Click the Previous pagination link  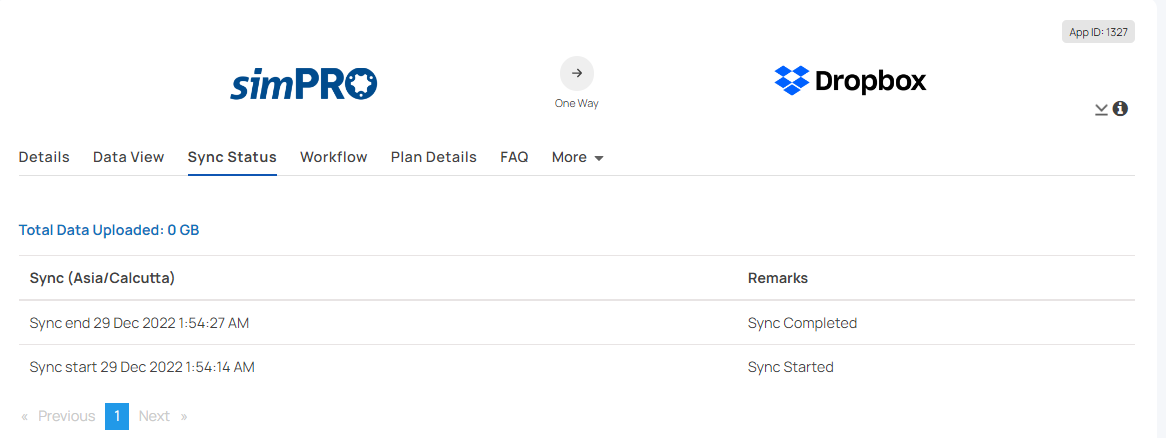pyautogui.click(x=58, y=416)
